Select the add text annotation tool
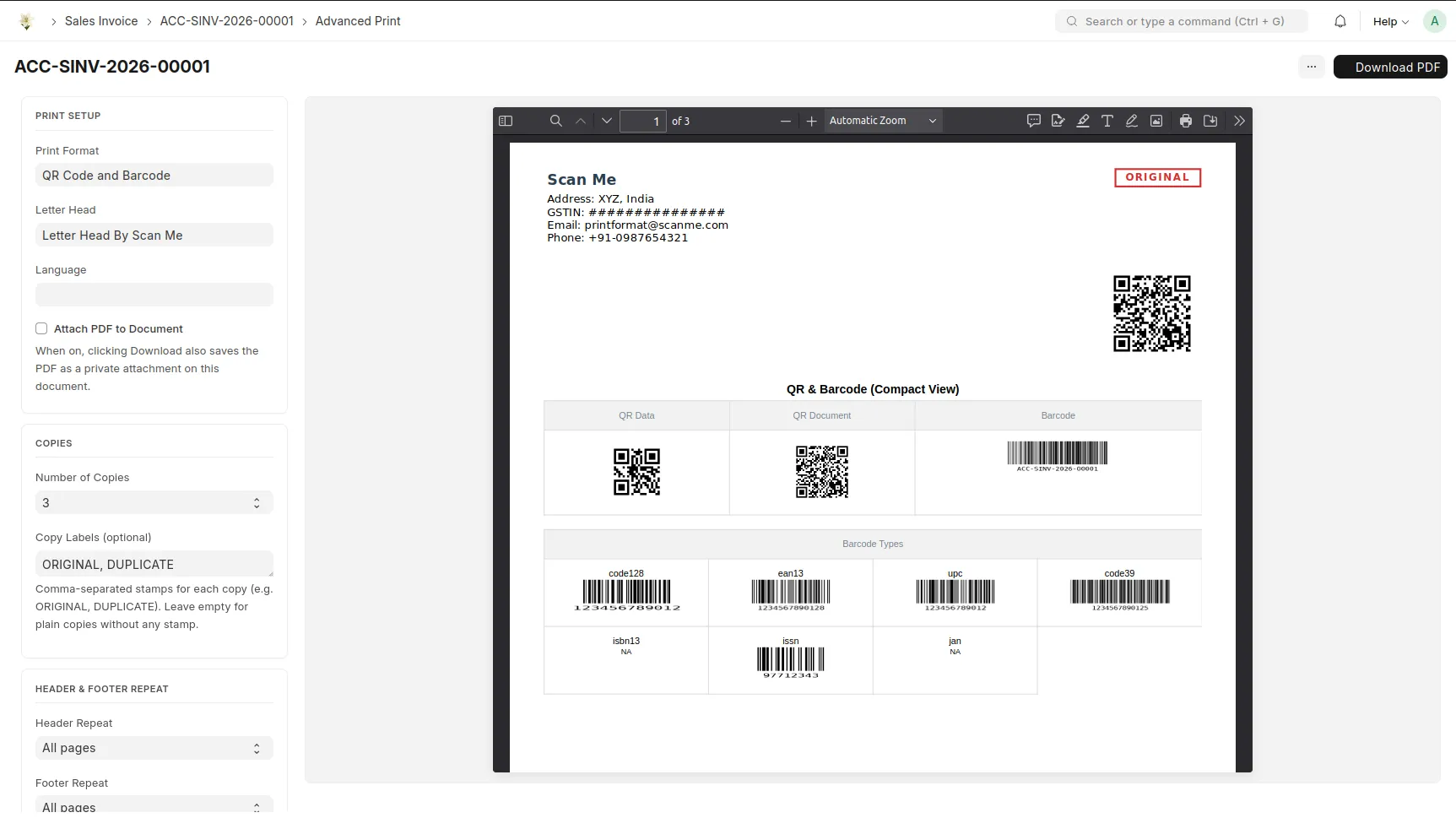 (1107, 121)
